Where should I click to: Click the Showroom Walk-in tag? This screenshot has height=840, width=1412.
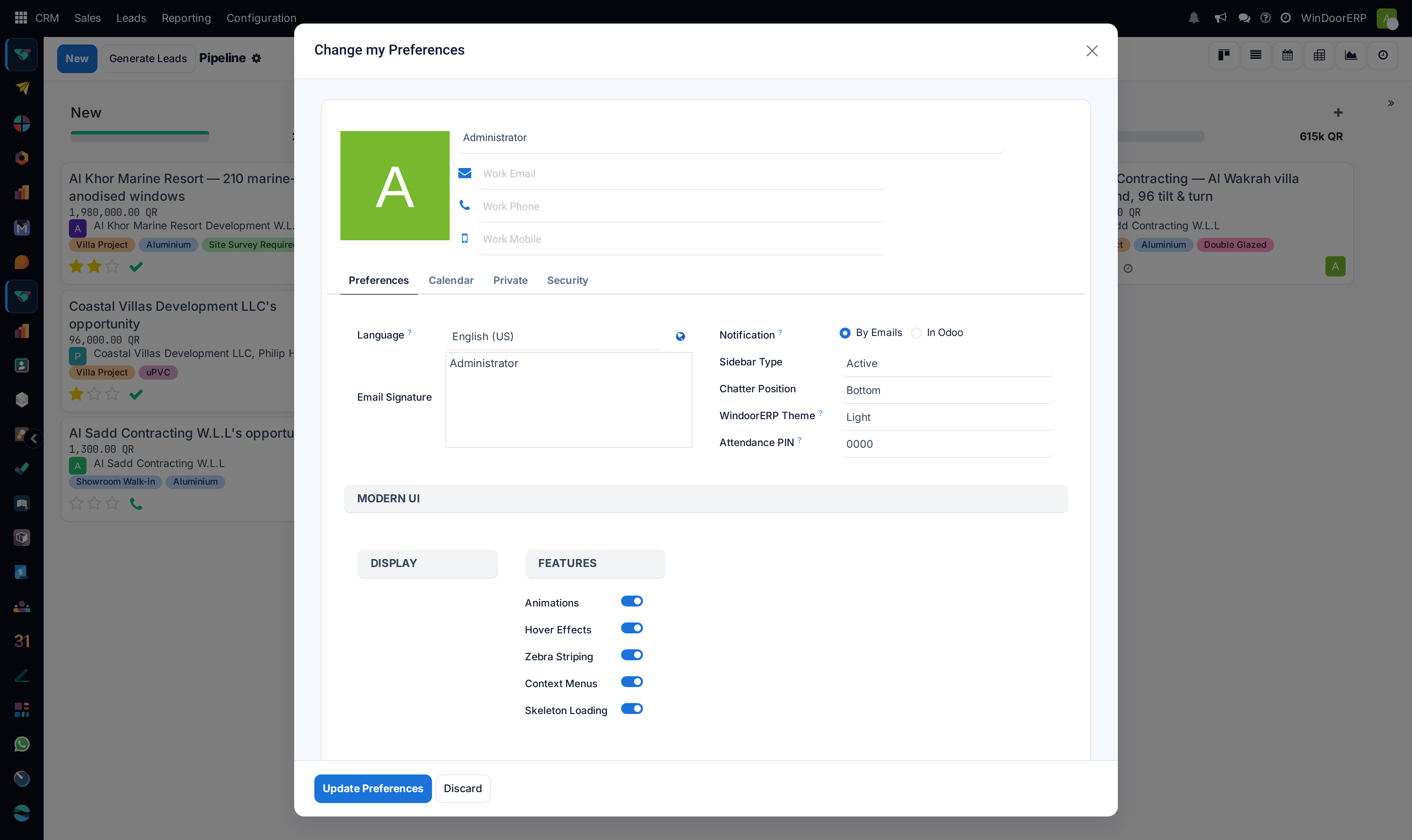point(115,482)
